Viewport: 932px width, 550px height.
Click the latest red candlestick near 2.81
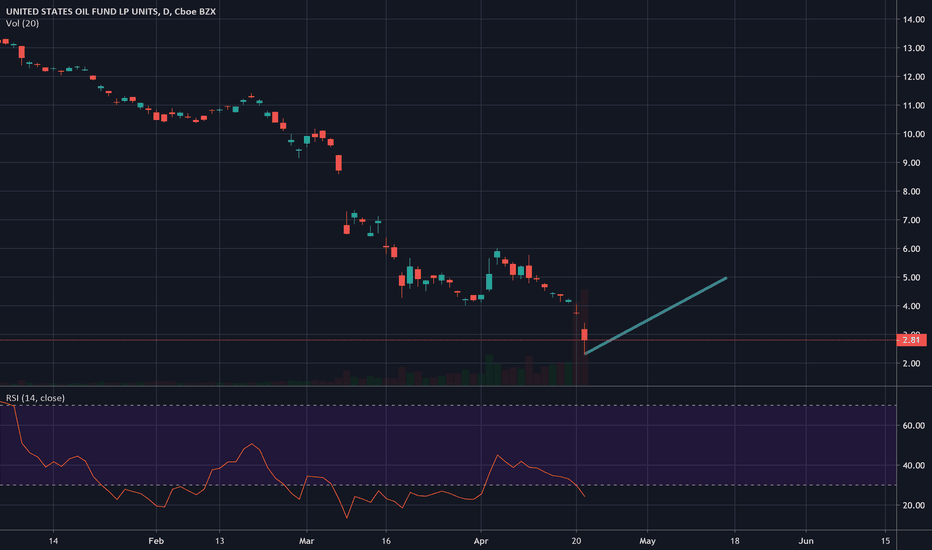click(584, 335)
